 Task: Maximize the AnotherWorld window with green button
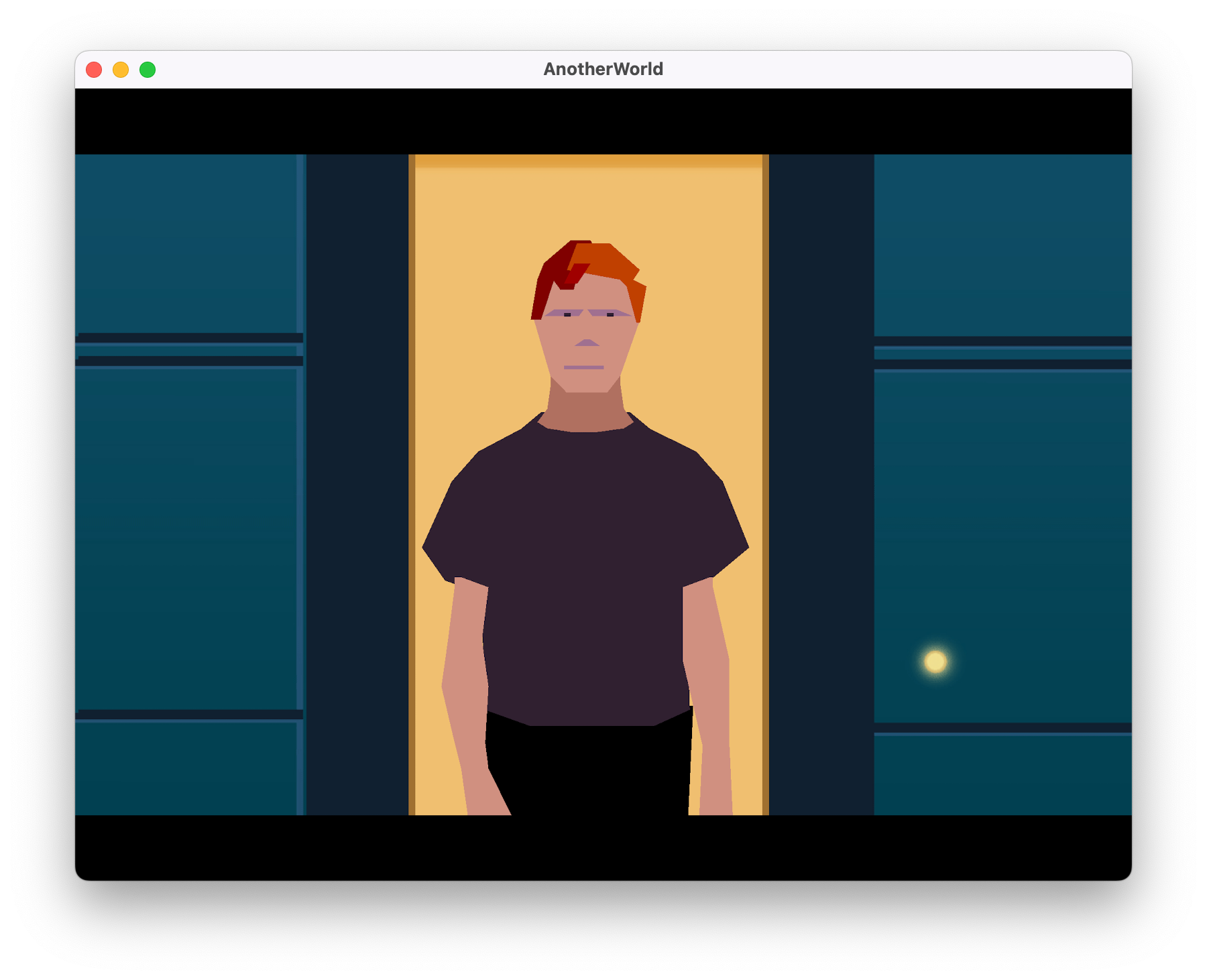point(148,70)
